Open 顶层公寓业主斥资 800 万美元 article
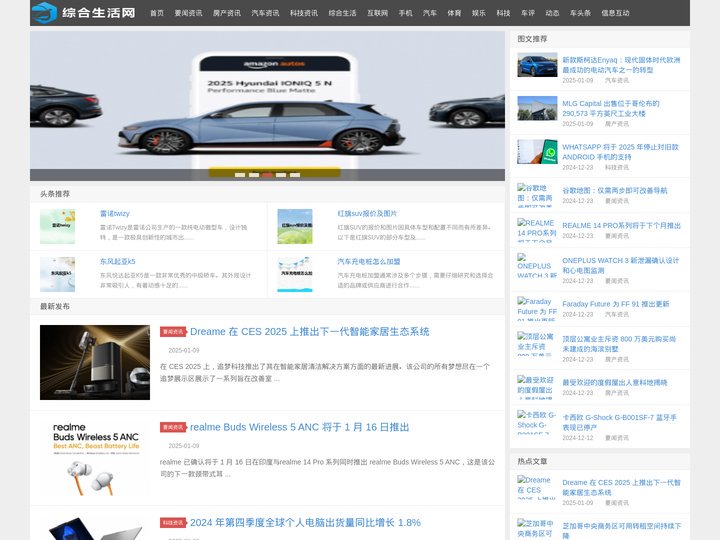 [619, 344]
